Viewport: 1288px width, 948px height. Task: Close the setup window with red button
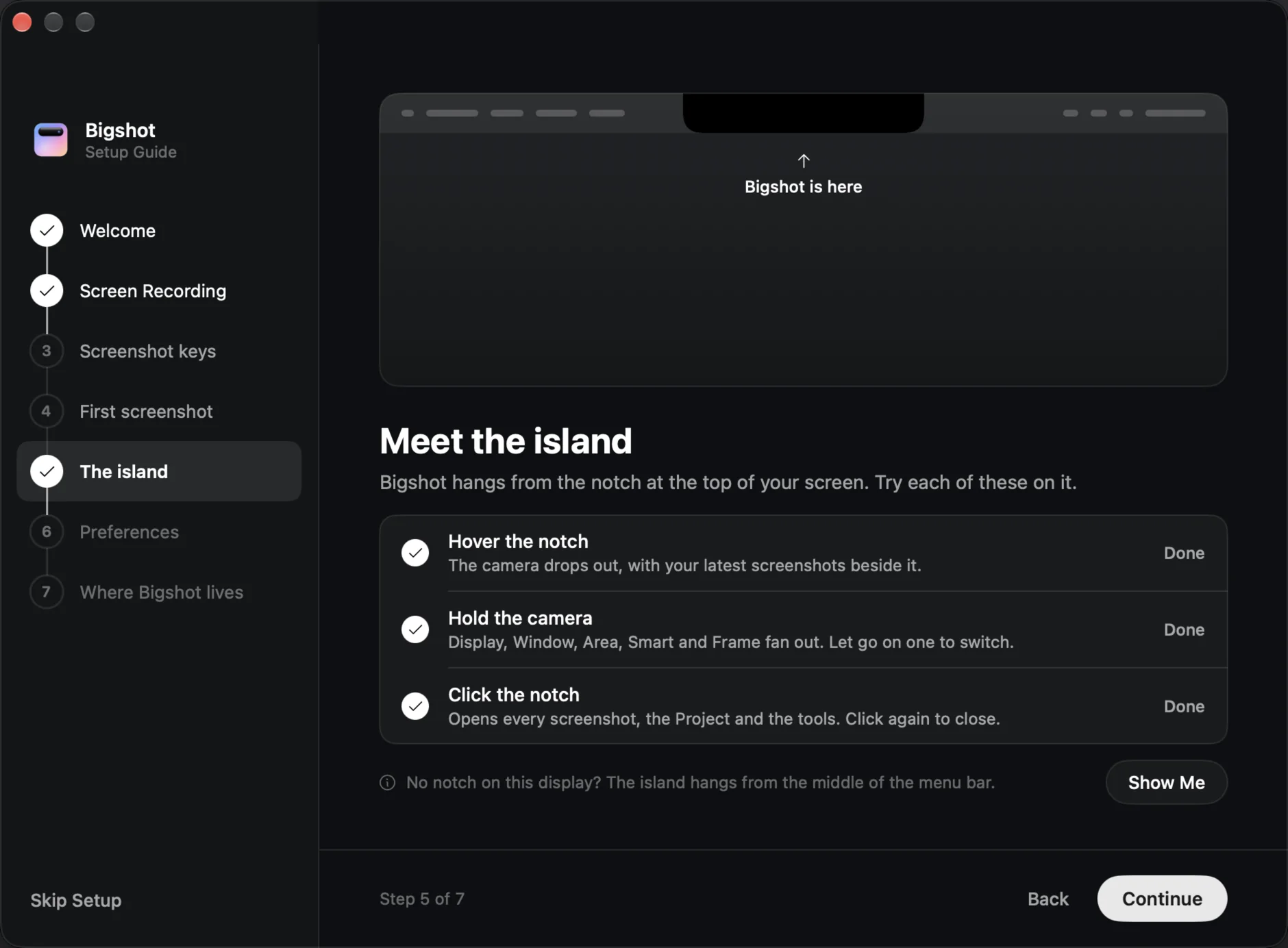tap(22, 22)
